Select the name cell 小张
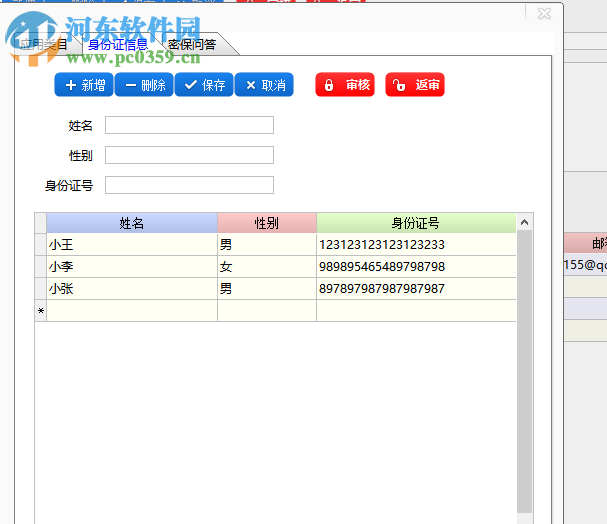 click(132, 288)
